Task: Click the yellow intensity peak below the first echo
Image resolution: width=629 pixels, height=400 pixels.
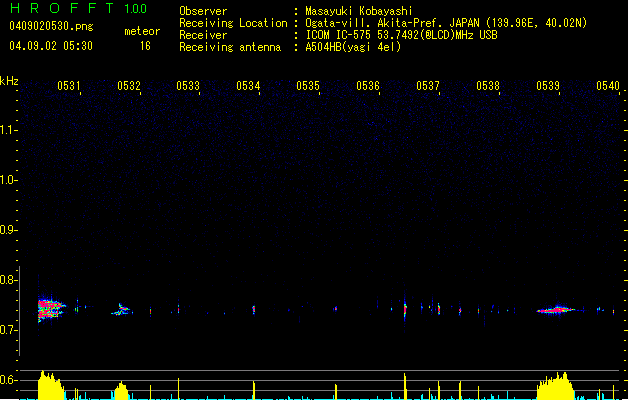Action: [x=51, y=385]
